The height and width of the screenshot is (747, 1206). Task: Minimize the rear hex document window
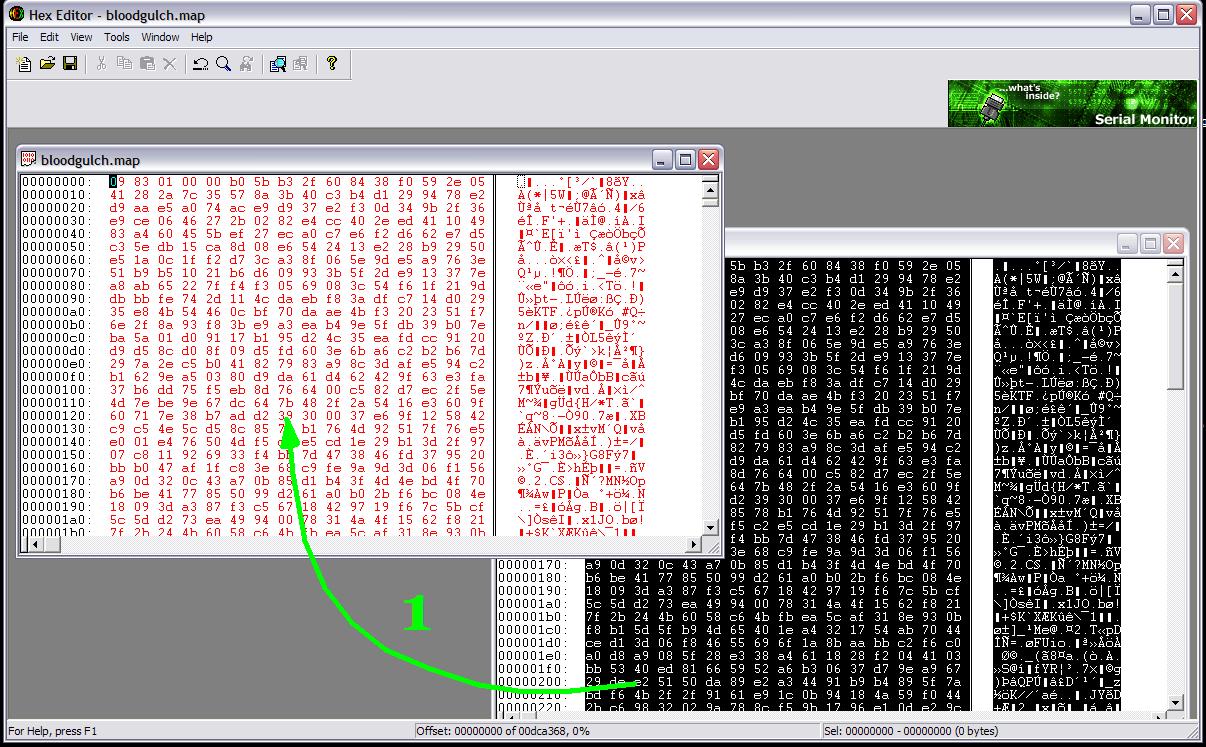point(1128,243)
